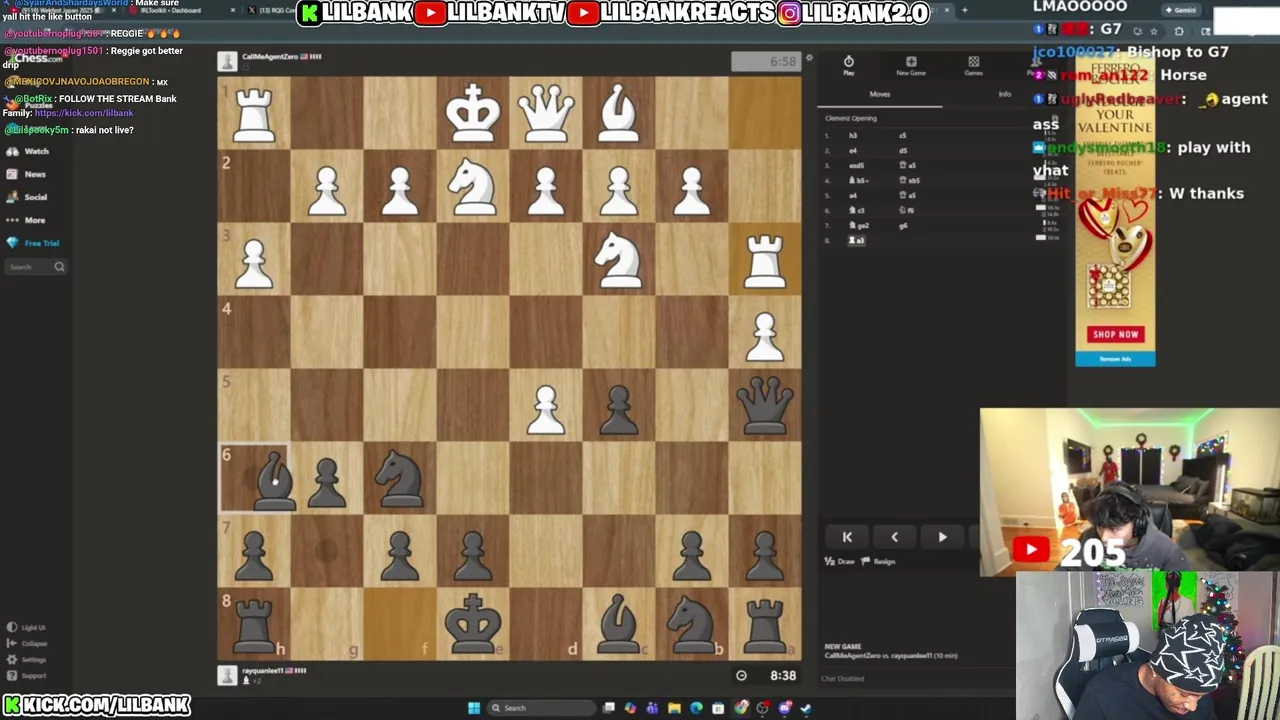Screen dimensions: 1280x720
Task: Click opponent avatar next to CallMeAgentZero
Action: point(228,61)
